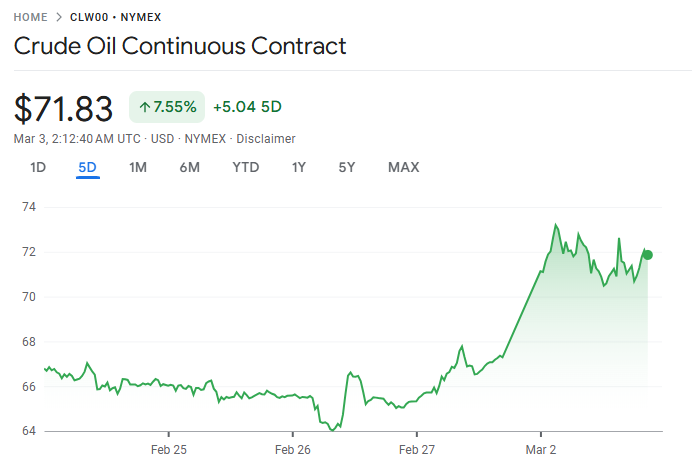The width and height of the screenshot is (692, 467).
Task: Open the Disclaimer link
Action: coord(265,139)
